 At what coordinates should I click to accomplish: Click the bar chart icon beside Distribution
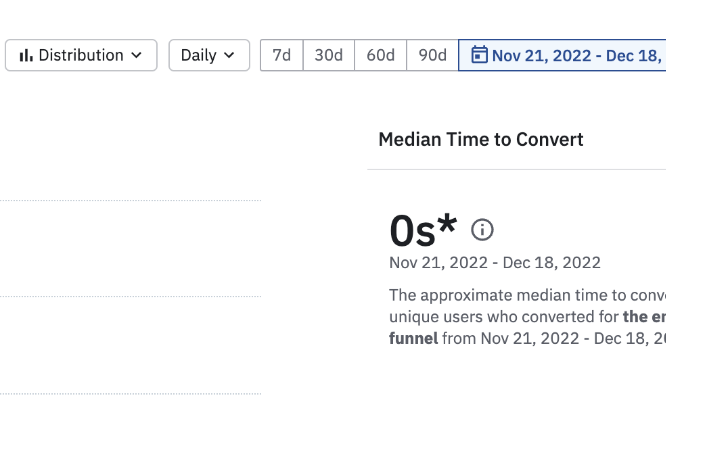tap(26, 56)
